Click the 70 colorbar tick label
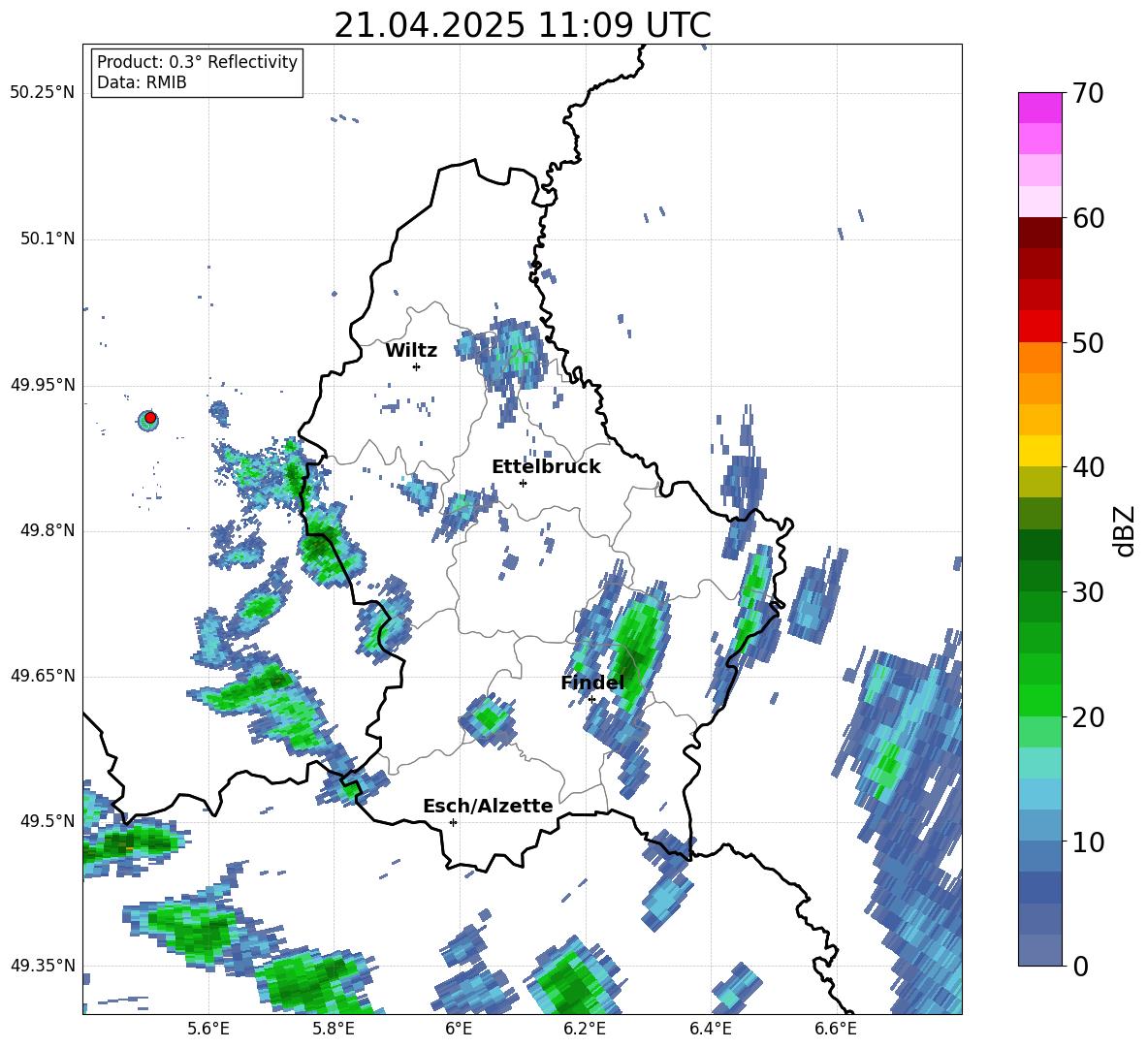1148x1048 pixels. (1087, 94)
